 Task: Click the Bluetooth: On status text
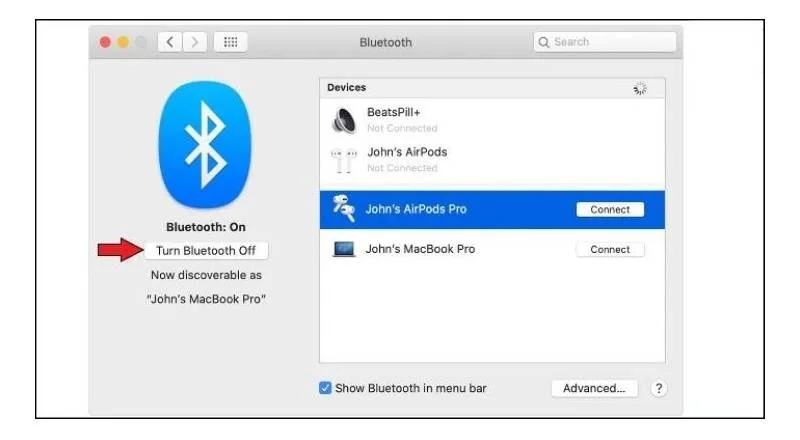(x=206, y=227)
